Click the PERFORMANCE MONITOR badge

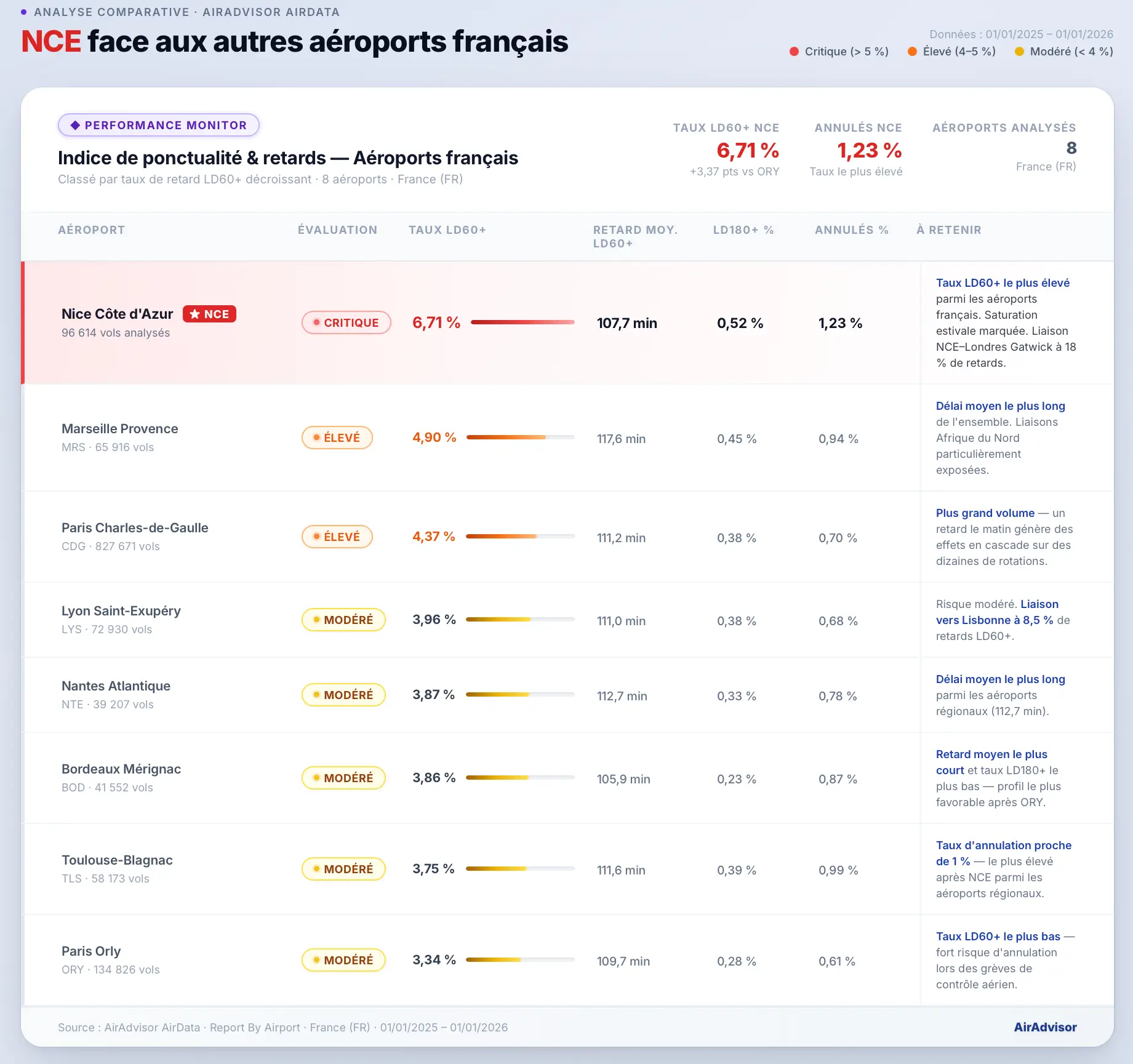click(x=159, y=126)
